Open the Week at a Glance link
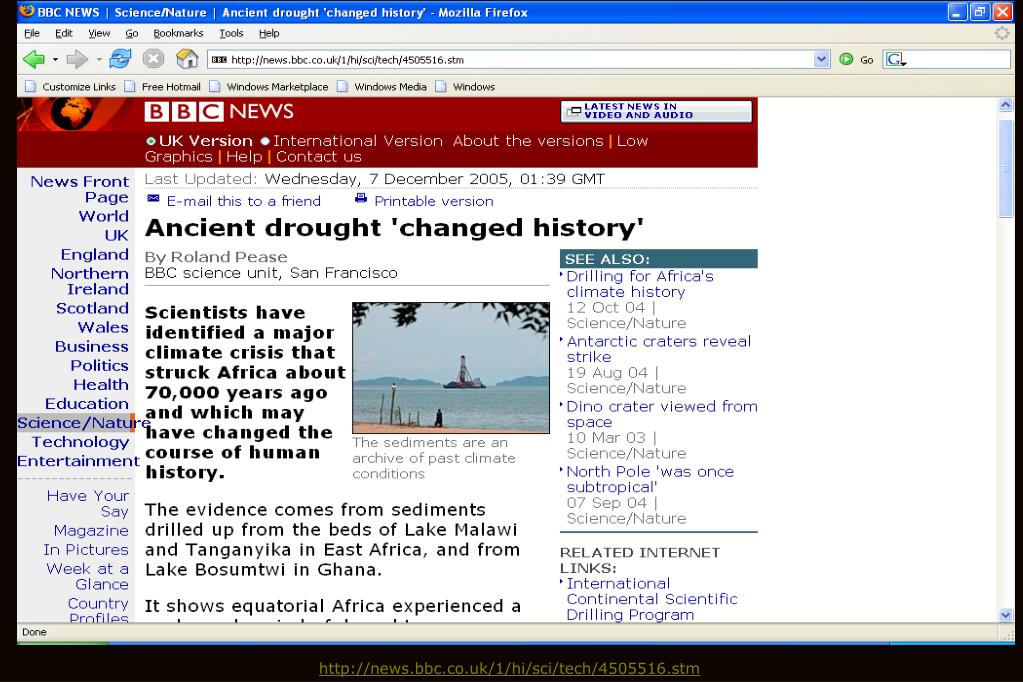 (87, 576)
